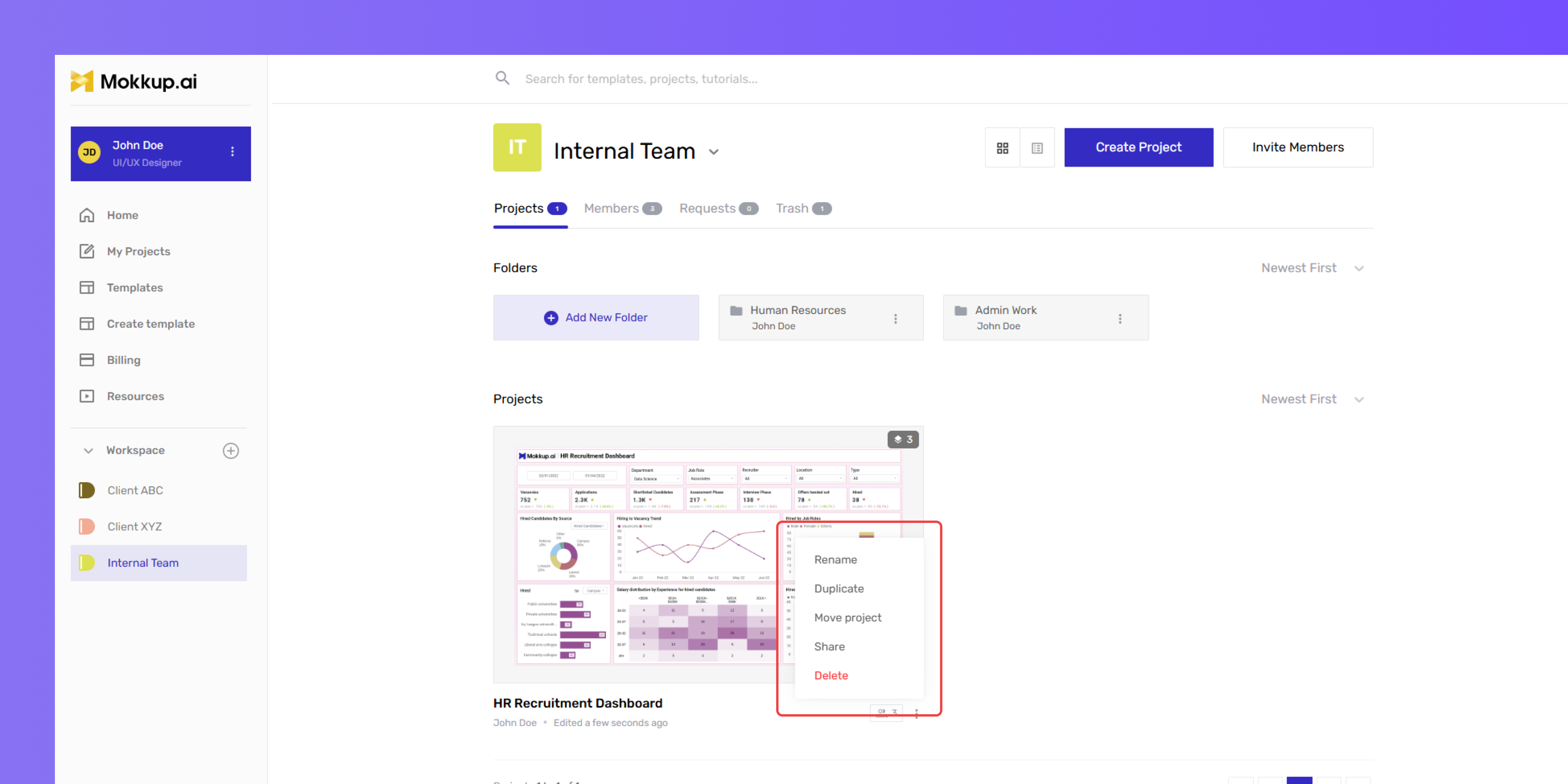Collapse the Workspace list chevron
Image resolution: width=1568 pixels, height=784 pixels.
coord(88,450)
